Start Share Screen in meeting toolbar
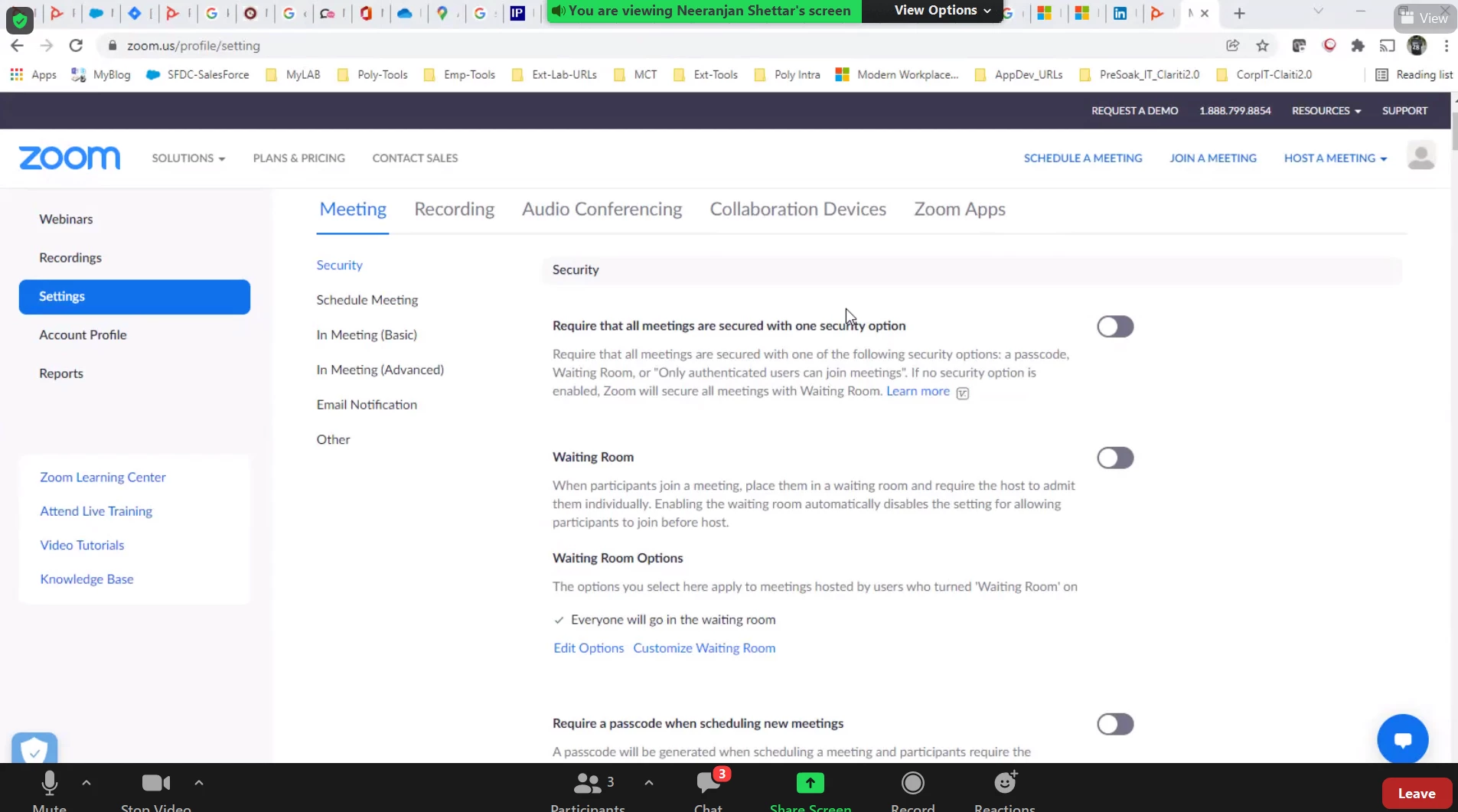Viewport: 1458px width, 812px height. click(x=811, y=791)
